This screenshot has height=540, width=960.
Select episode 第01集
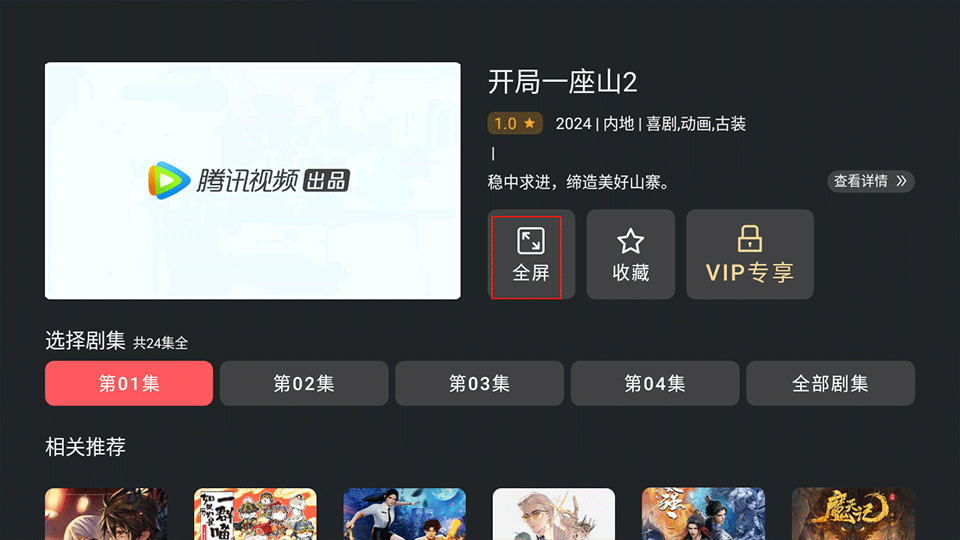[129, 383]
